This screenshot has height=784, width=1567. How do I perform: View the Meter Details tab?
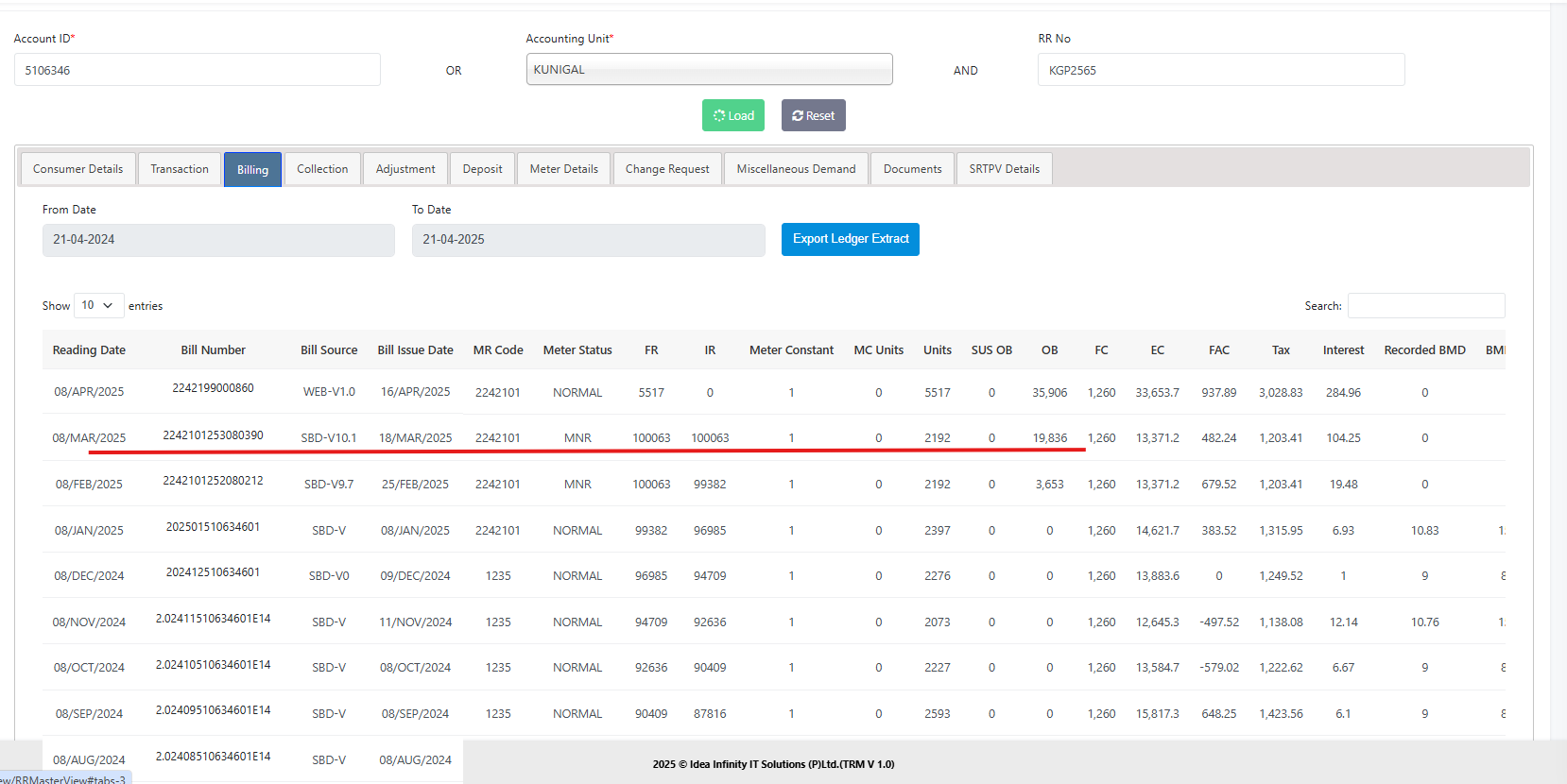click(564, 169)
